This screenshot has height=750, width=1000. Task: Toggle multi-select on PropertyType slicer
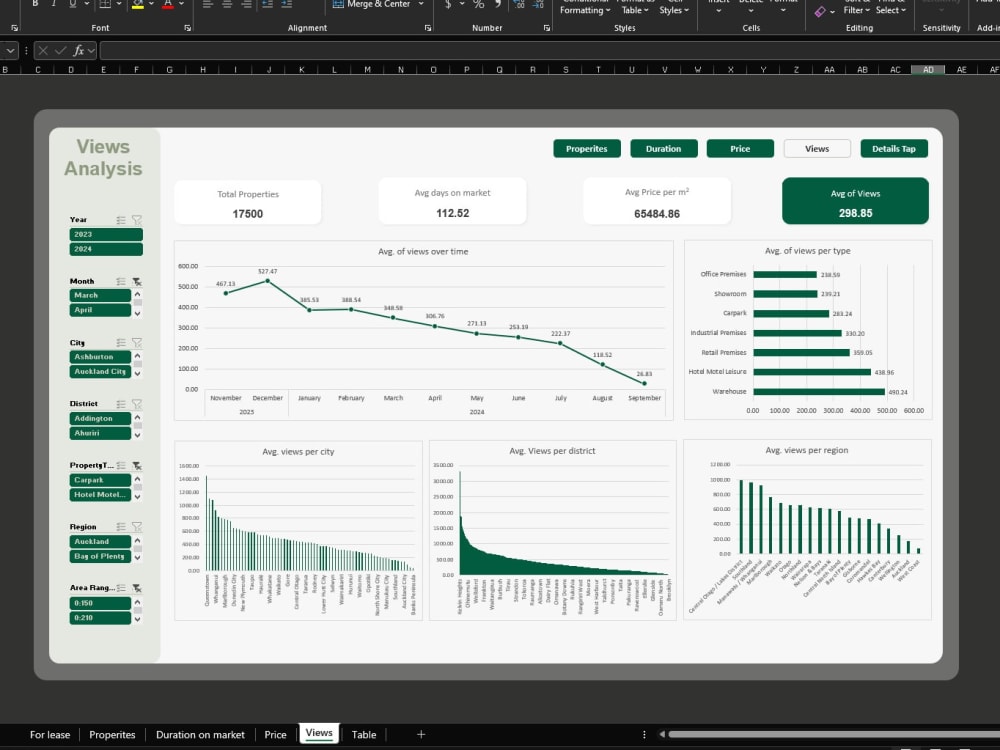[x=121, y=466]
